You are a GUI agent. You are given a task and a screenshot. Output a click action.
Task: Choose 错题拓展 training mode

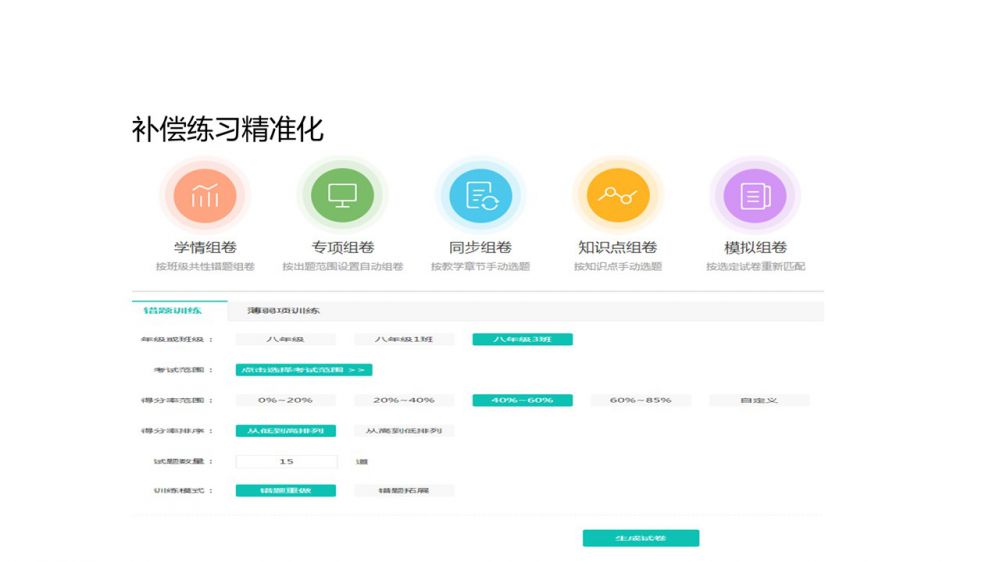coord(404,491)
